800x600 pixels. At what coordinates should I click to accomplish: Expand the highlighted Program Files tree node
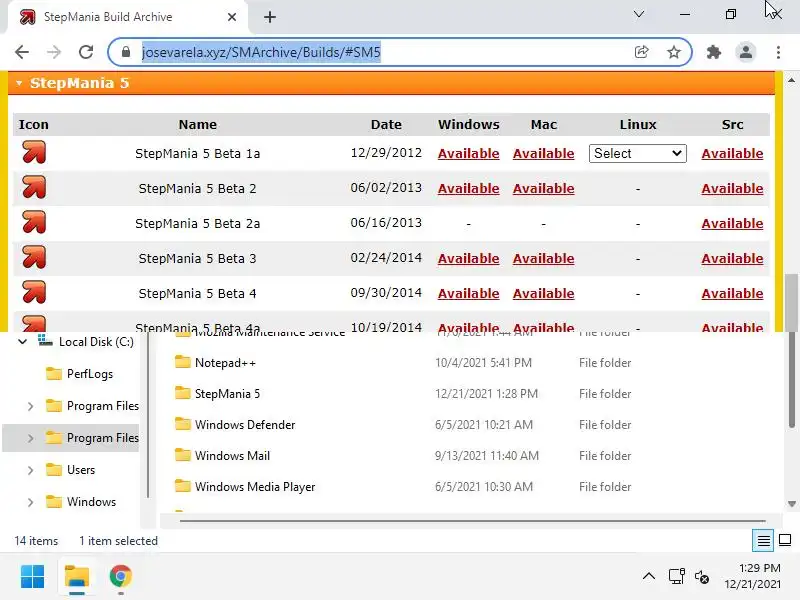pyautogui.click(x=30, y=438)
